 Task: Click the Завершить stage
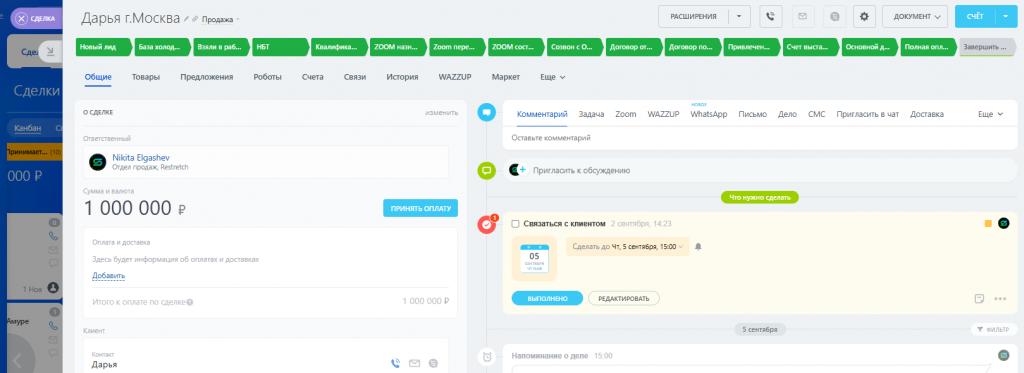[x=988, y=48]
